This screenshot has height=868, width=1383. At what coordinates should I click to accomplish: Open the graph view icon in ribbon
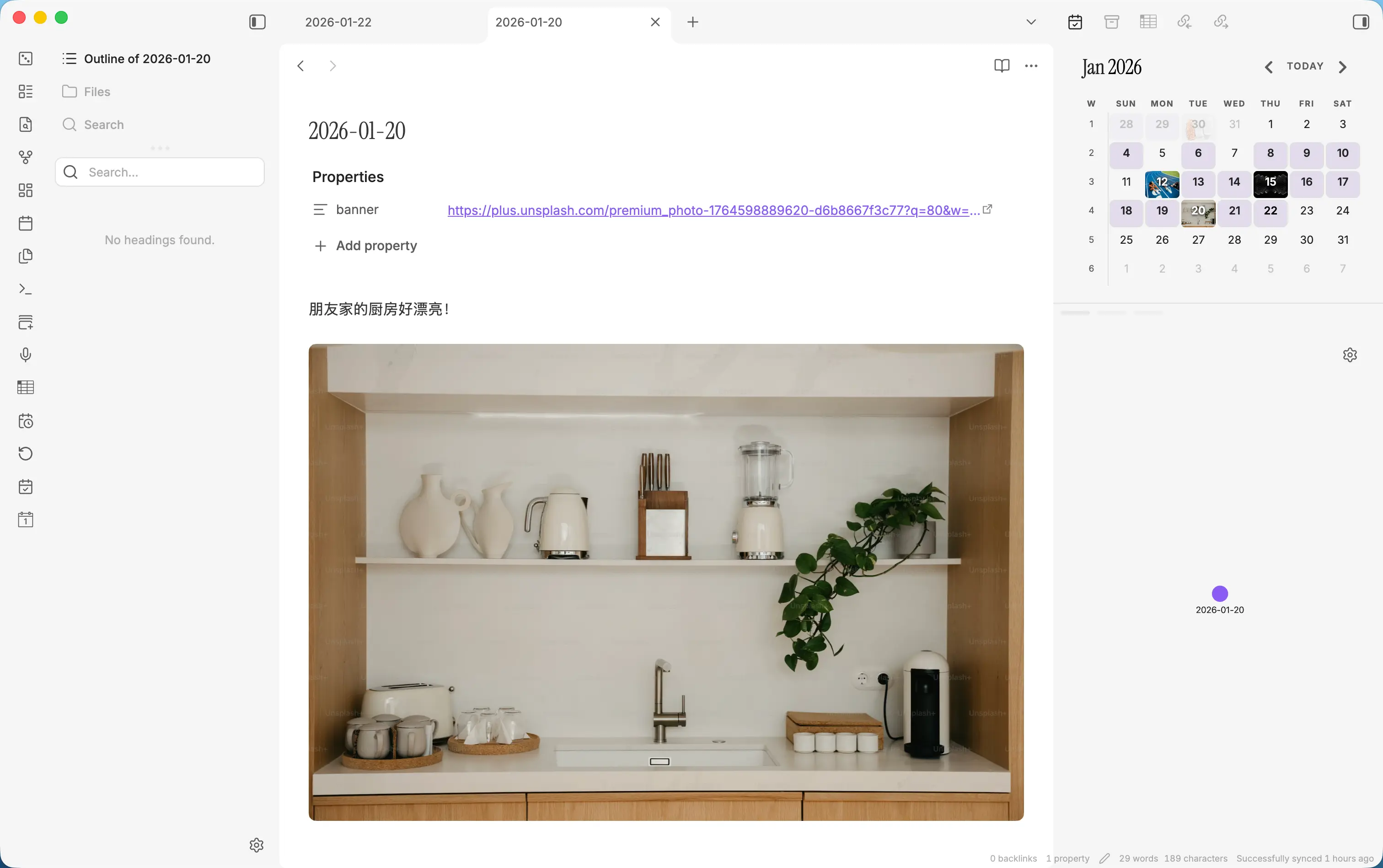[x=25, y=157]
